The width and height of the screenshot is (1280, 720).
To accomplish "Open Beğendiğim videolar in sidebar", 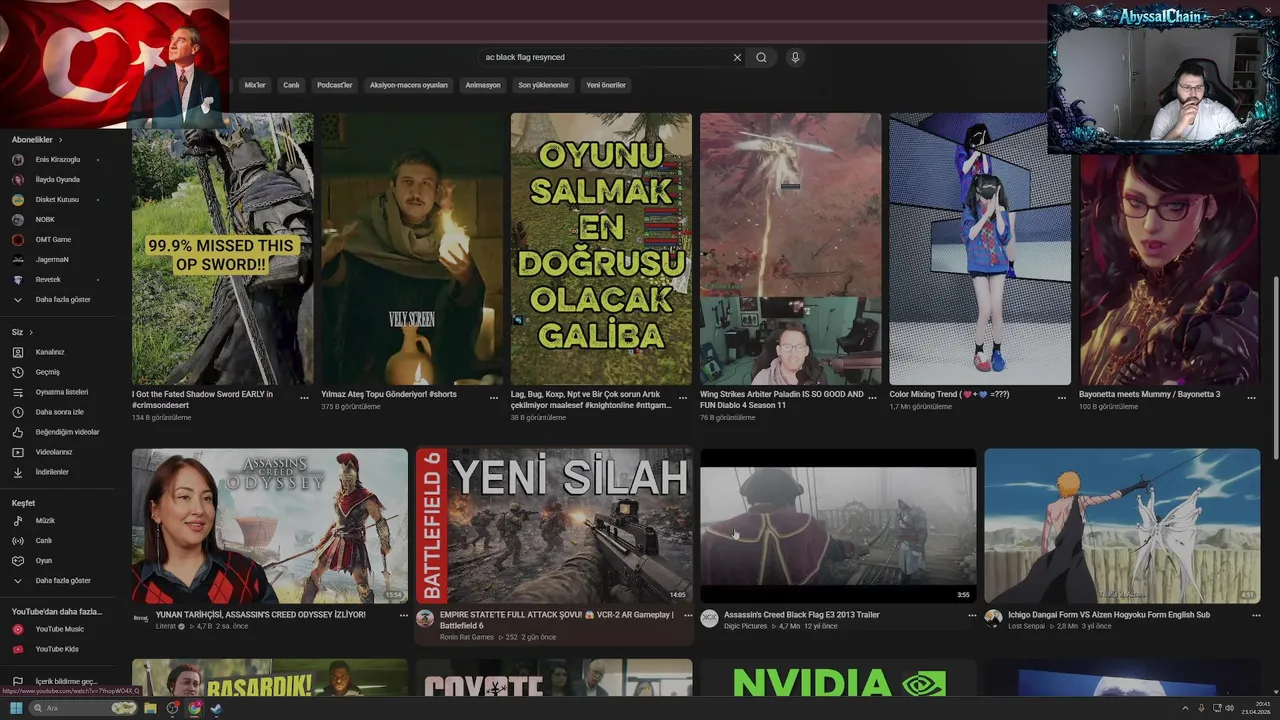I will [67, 432].
